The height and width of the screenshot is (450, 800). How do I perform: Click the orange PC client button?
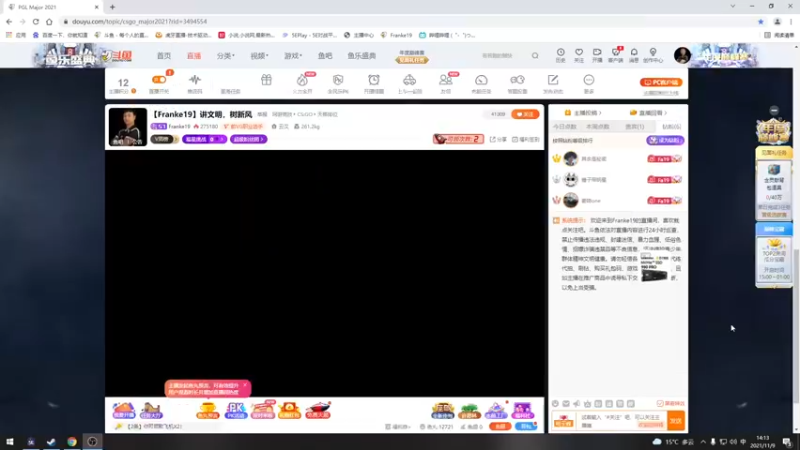(x=661, y=82)
